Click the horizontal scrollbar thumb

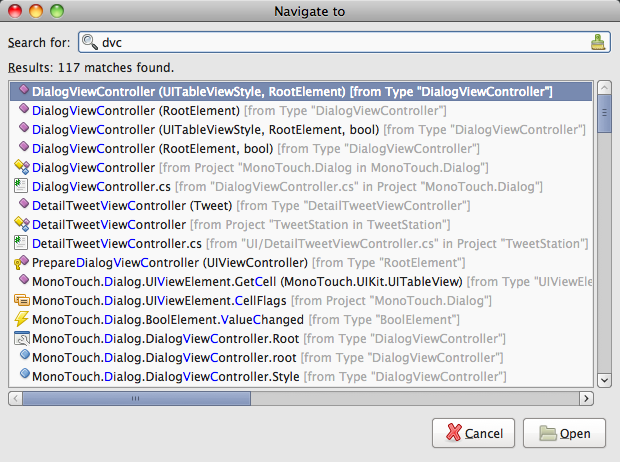point(136,398)
